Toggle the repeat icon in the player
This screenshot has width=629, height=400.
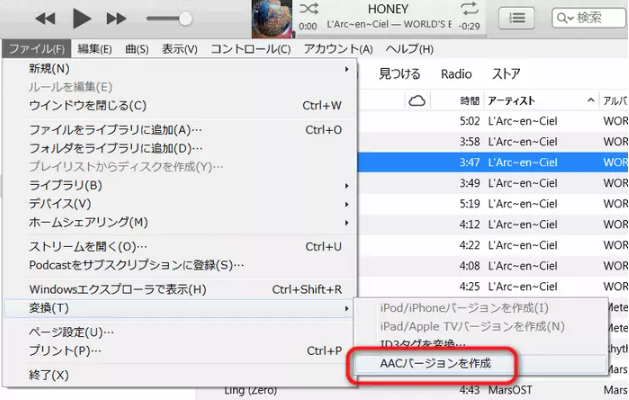469,8
